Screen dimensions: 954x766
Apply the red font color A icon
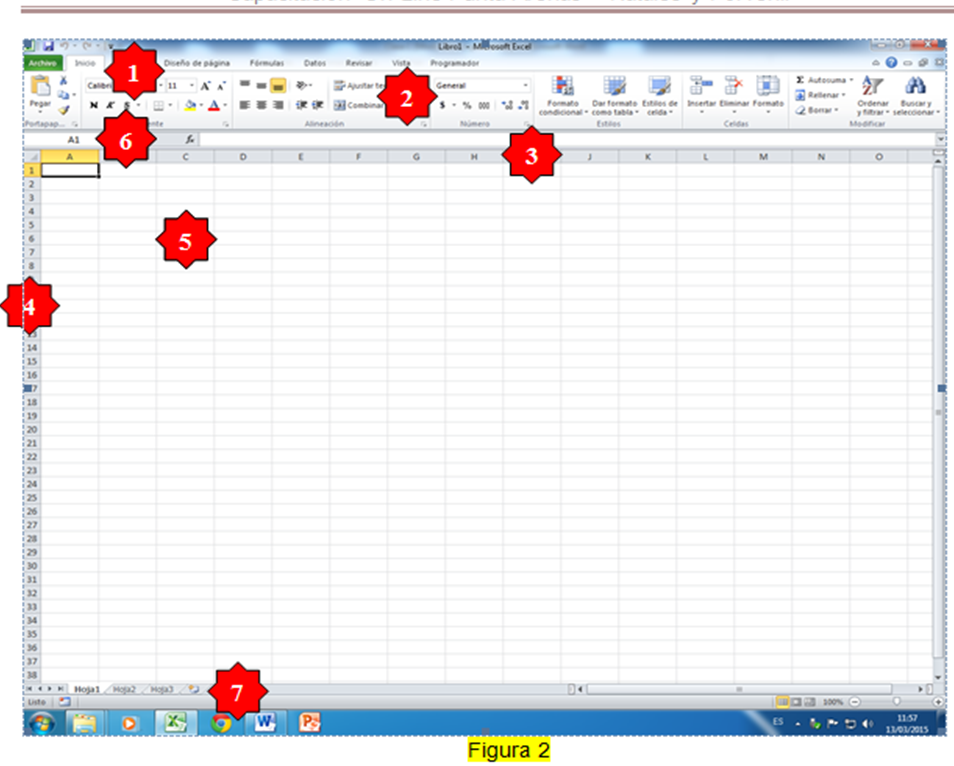(x=214, y=105)
